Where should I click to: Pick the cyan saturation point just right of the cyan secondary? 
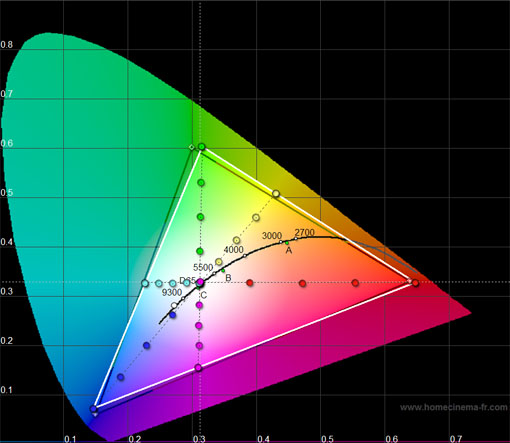coord(159,283)
